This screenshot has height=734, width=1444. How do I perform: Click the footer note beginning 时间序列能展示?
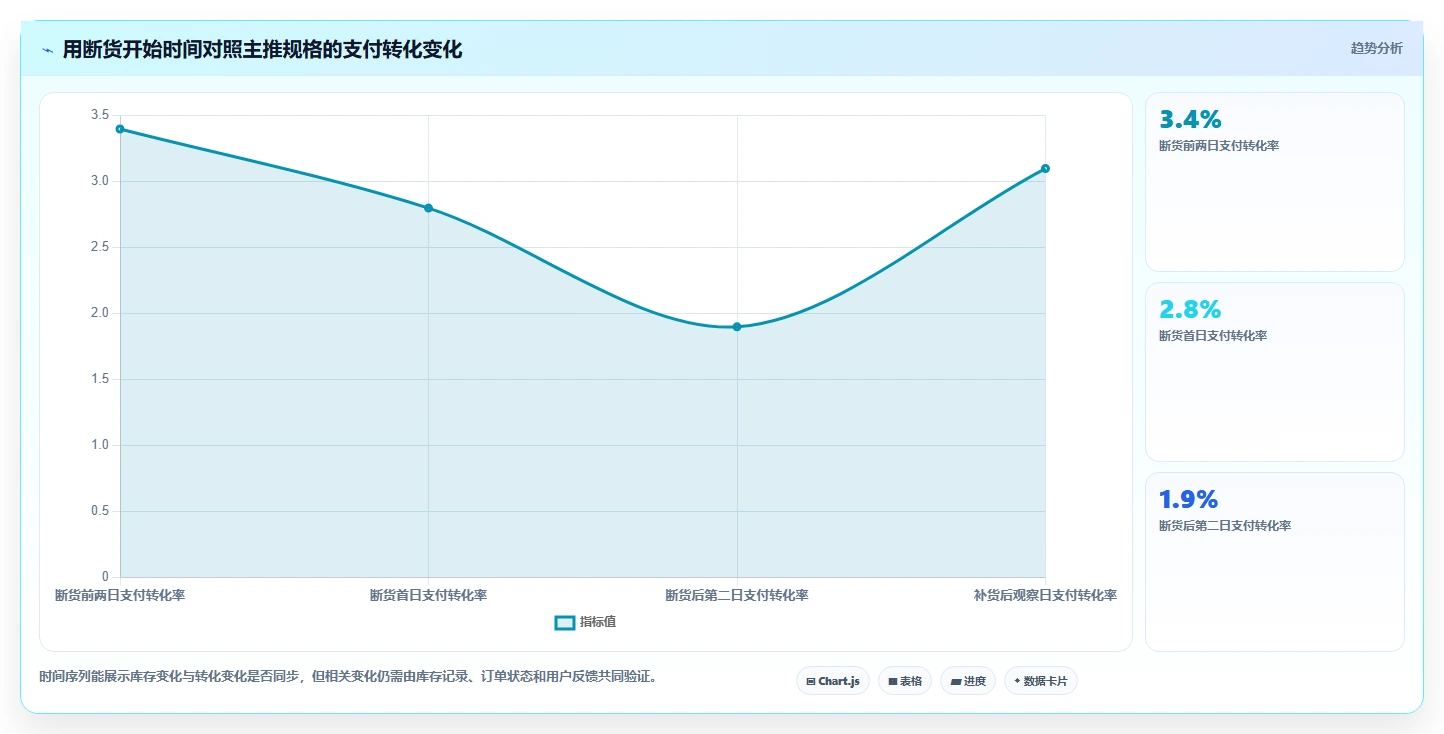point(350,677)
